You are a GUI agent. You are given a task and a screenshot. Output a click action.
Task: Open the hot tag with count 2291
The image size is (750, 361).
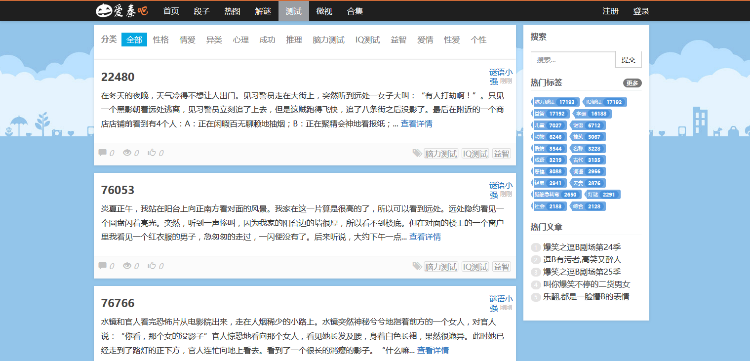tap(603, 195)
